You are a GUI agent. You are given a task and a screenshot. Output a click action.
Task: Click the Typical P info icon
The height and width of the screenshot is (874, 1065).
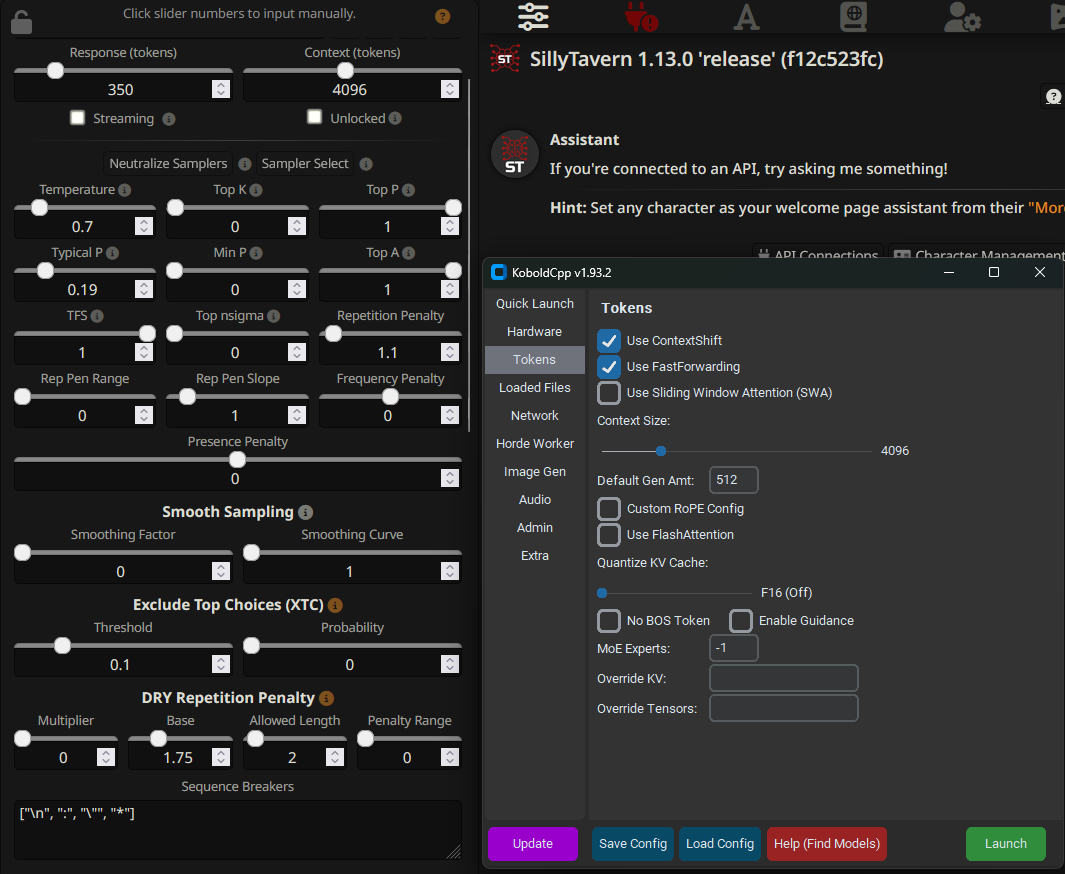click(x=113, y=253)
